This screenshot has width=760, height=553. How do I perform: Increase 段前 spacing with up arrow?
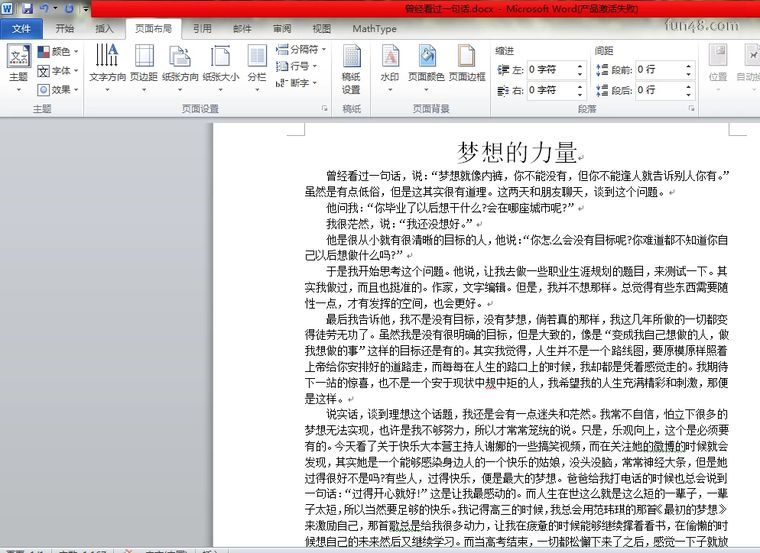coord(689,66)
